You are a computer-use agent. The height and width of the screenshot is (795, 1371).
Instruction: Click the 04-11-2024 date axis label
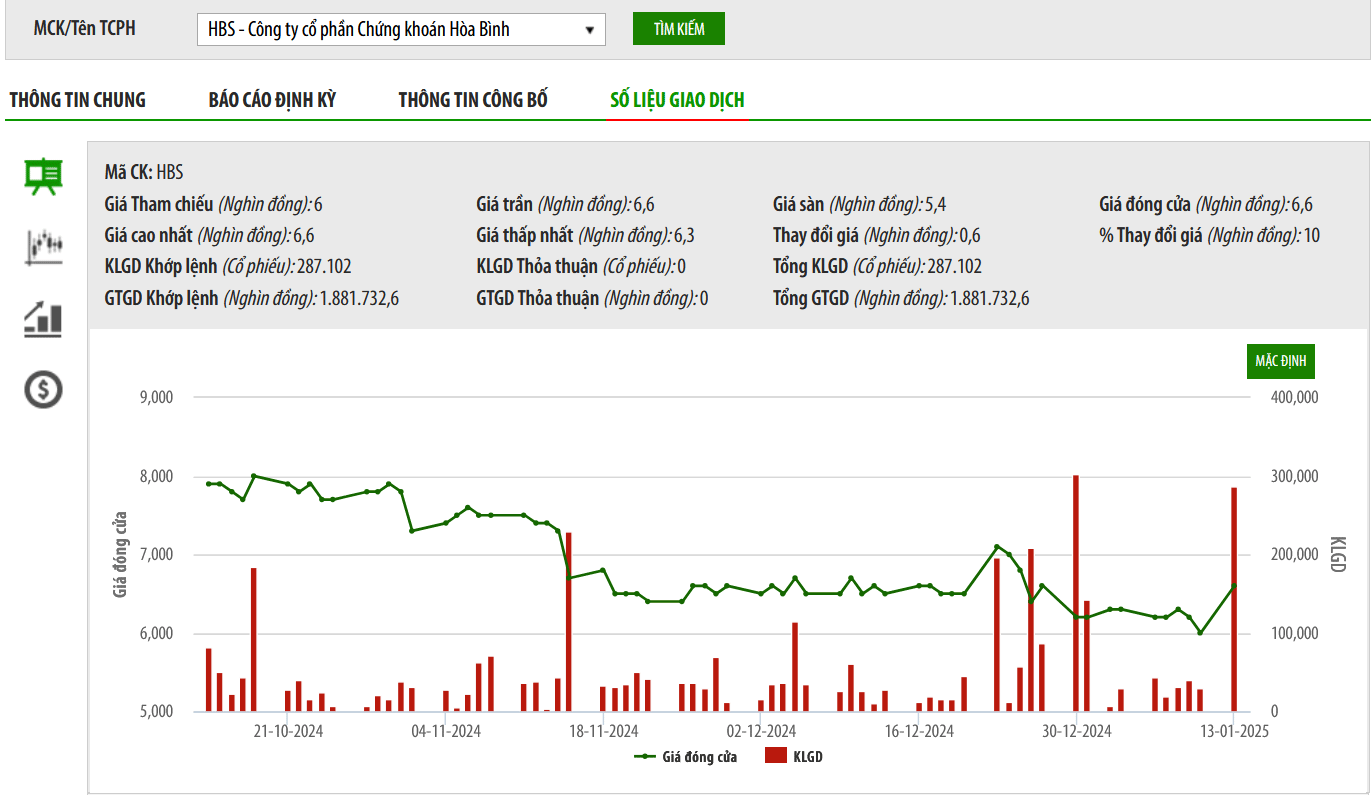coord(446,731)
